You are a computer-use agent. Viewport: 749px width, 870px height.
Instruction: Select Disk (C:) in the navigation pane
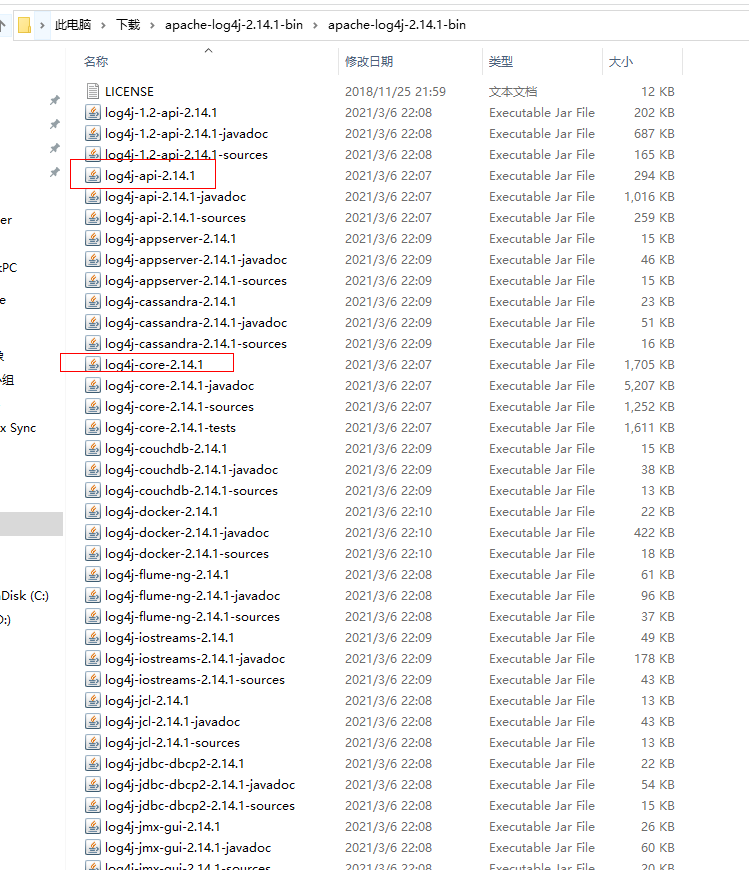(24, 595)
